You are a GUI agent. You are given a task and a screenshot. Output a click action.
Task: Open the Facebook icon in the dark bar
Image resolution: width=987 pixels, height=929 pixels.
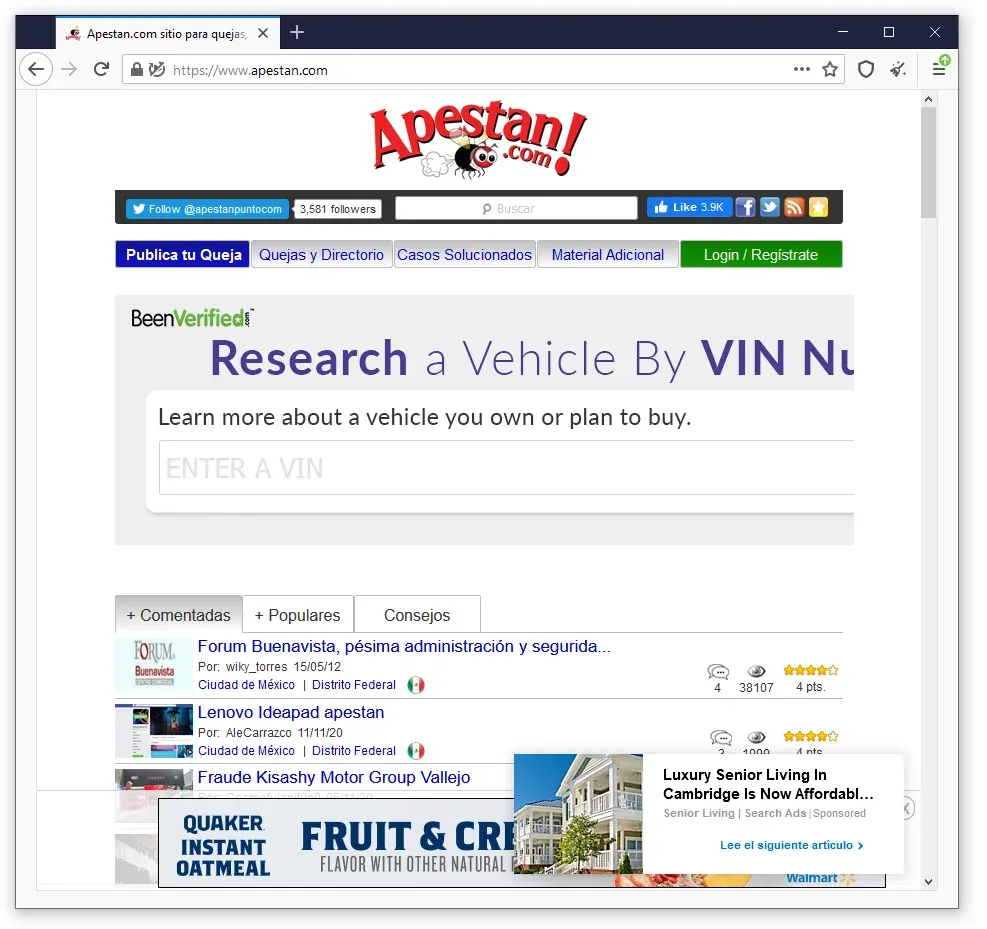coord(745,207)
